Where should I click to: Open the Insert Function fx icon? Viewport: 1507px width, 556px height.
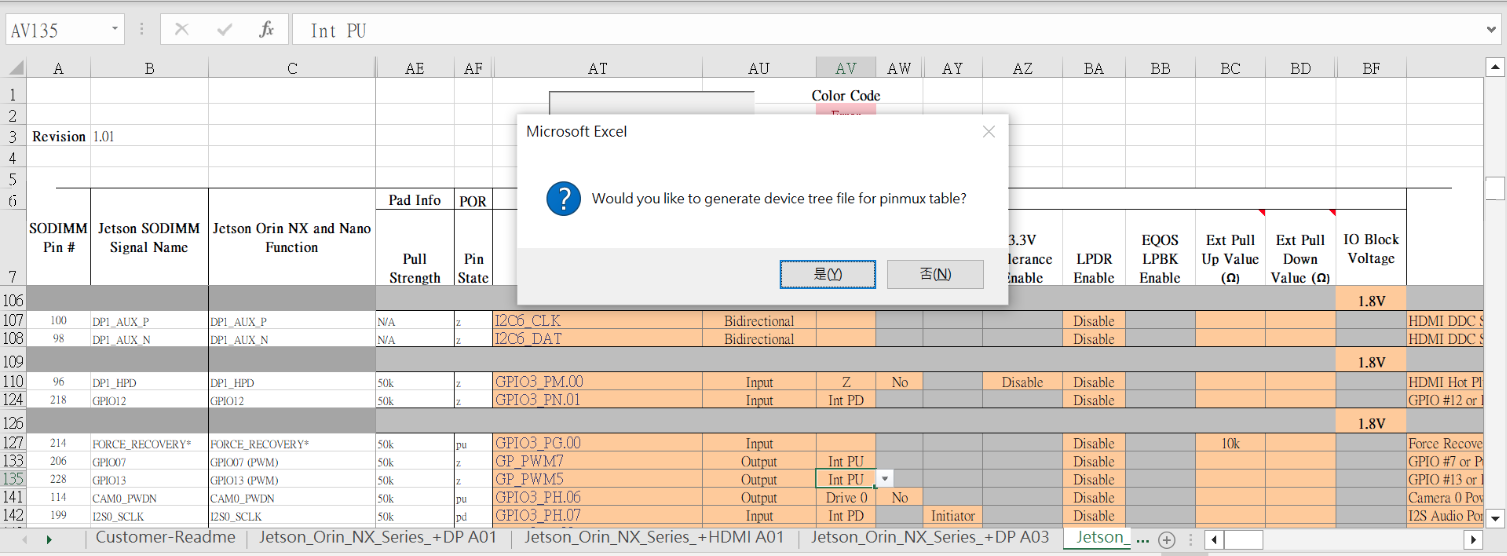coord(267,30)
